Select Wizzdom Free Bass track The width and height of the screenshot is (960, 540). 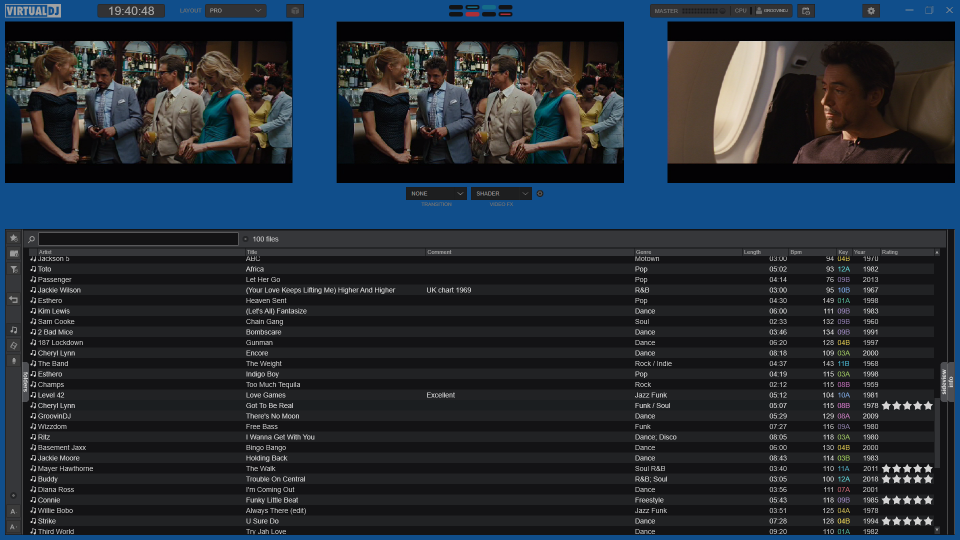pyautogui.click(x=481, y=427)
